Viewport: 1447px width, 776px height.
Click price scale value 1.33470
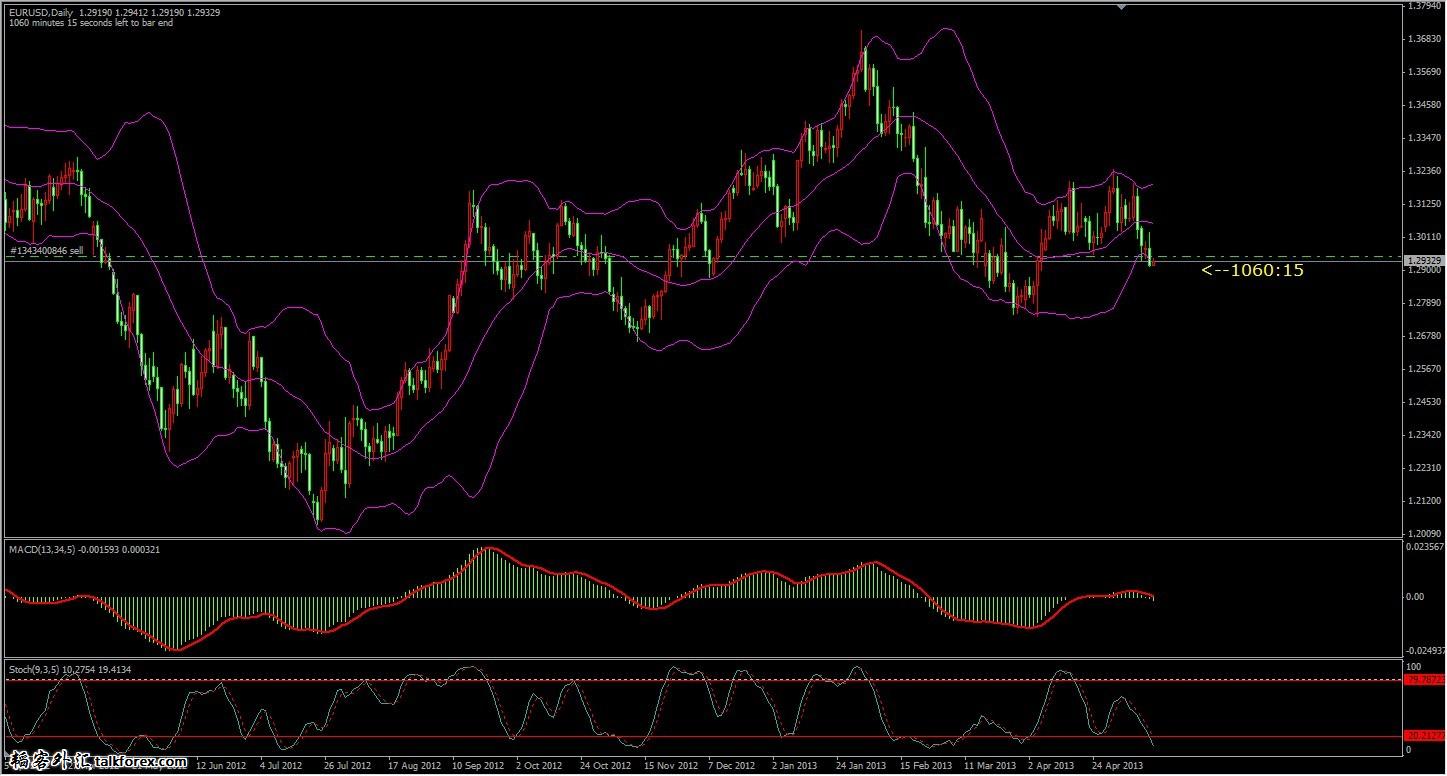click(1423, 138)
